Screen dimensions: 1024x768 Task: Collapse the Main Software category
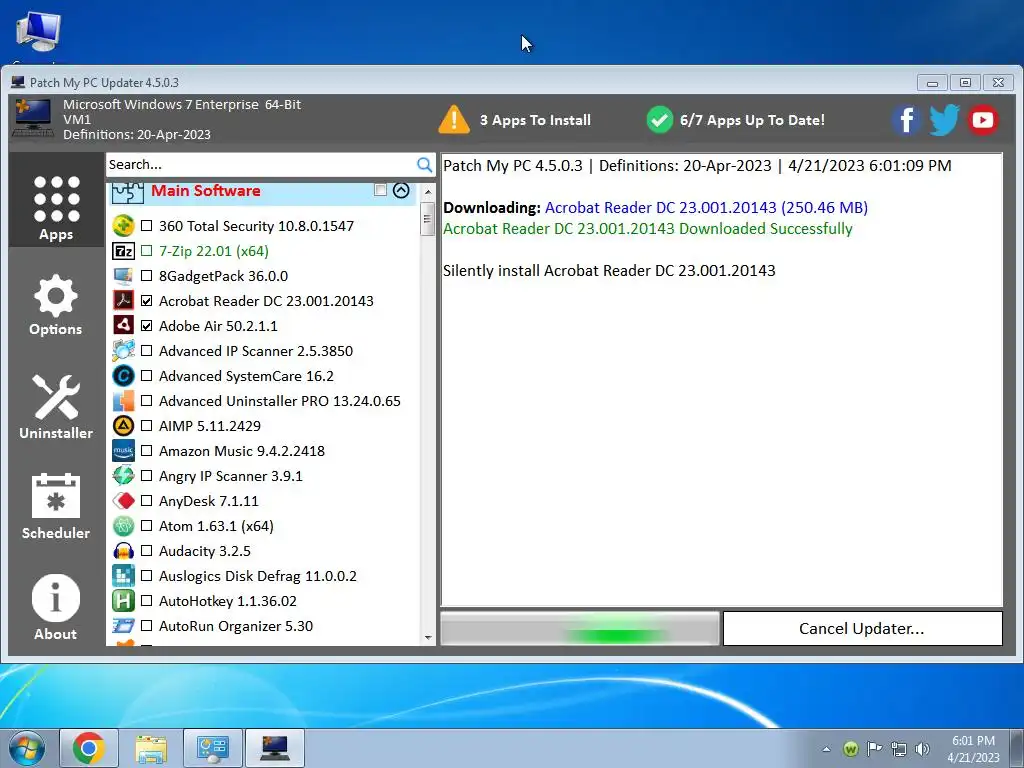point(401,190)
